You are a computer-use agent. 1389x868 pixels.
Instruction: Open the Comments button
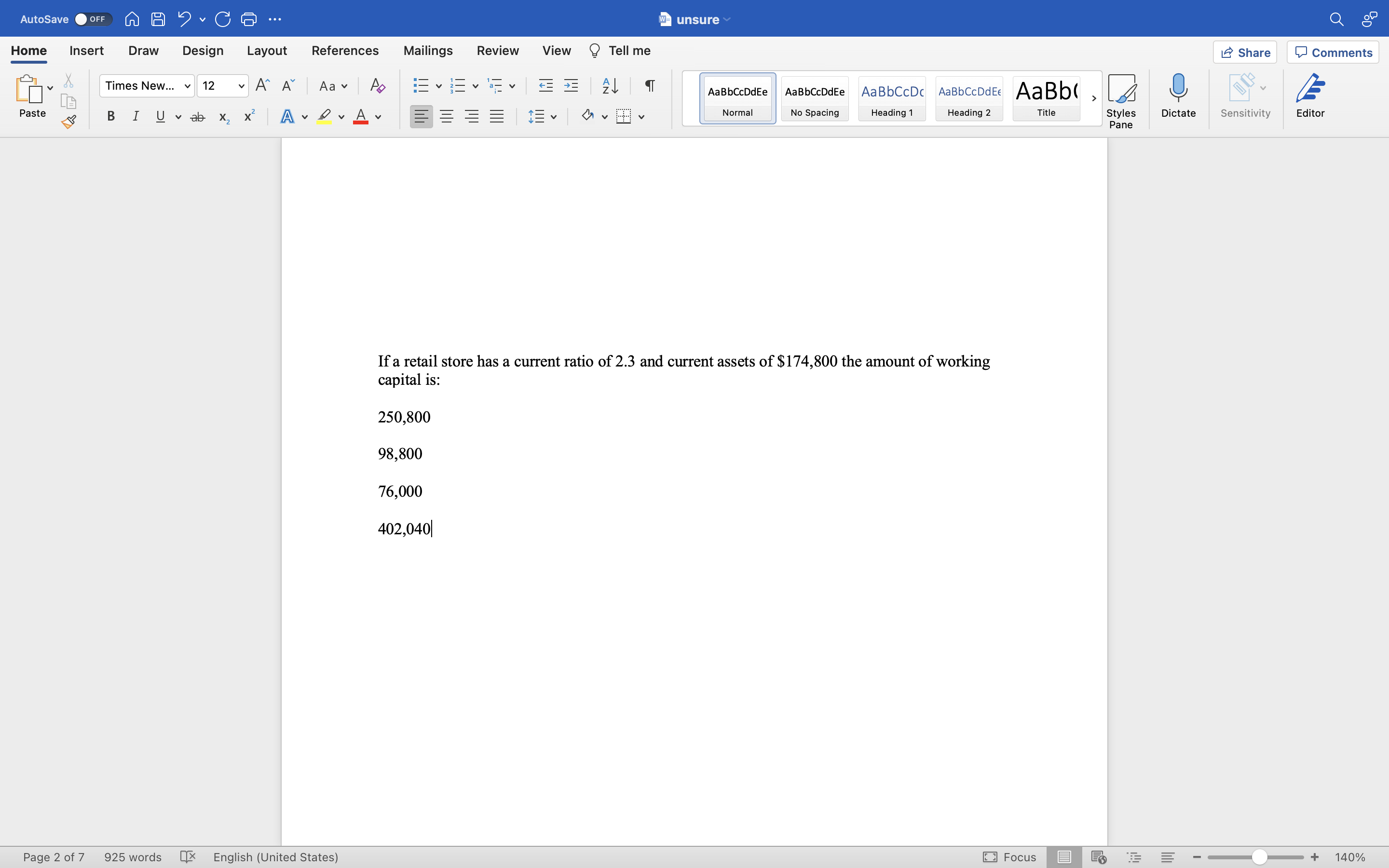point(1333,52)
